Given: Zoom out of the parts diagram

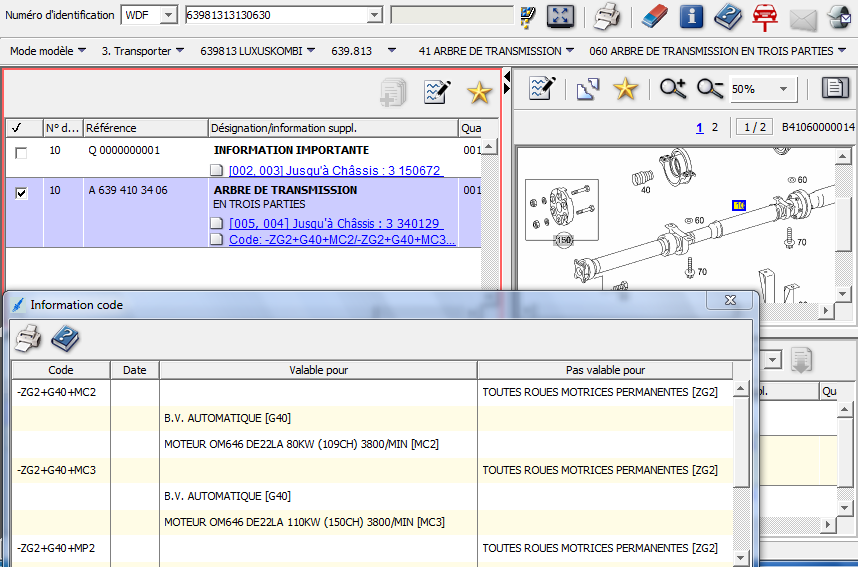Looking at the screenshot, I should (710, 89).
